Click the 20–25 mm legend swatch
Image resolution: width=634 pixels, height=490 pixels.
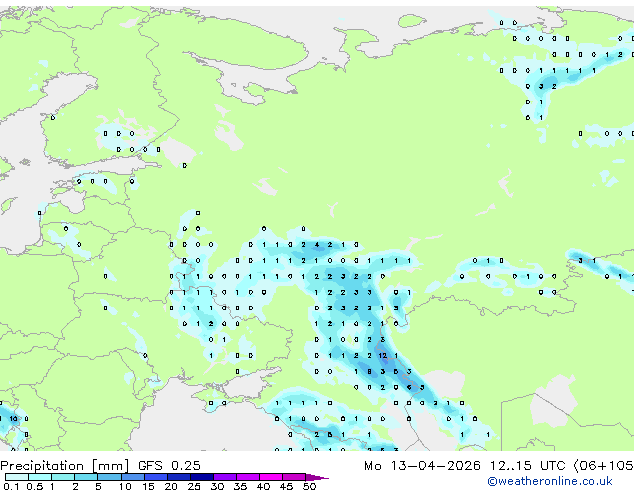pos(178,477)
